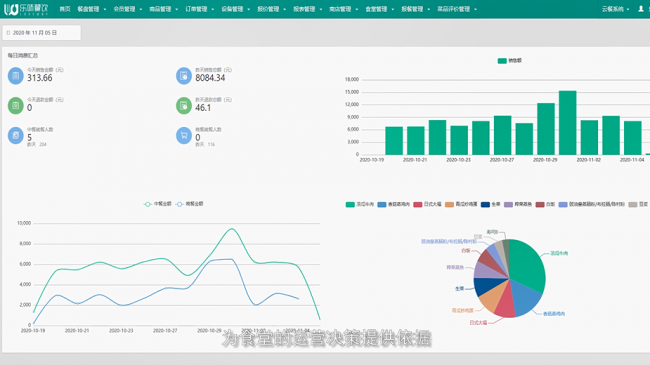Click the 乐膳餐饮 logo link

pyautogui.click(x=26, y=9)
